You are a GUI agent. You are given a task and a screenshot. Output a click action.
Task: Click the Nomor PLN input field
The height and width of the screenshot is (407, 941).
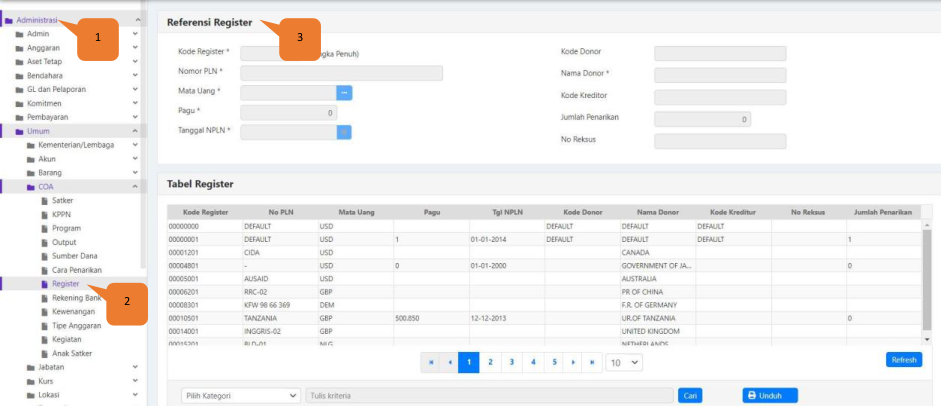click(341, 73)
